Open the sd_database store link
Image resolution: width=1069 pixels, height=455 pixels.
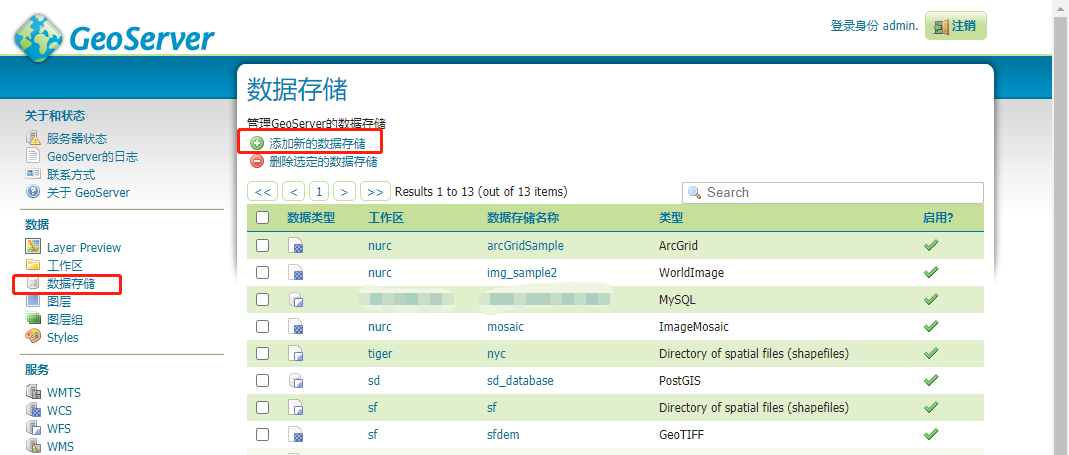tap(520, 381)
